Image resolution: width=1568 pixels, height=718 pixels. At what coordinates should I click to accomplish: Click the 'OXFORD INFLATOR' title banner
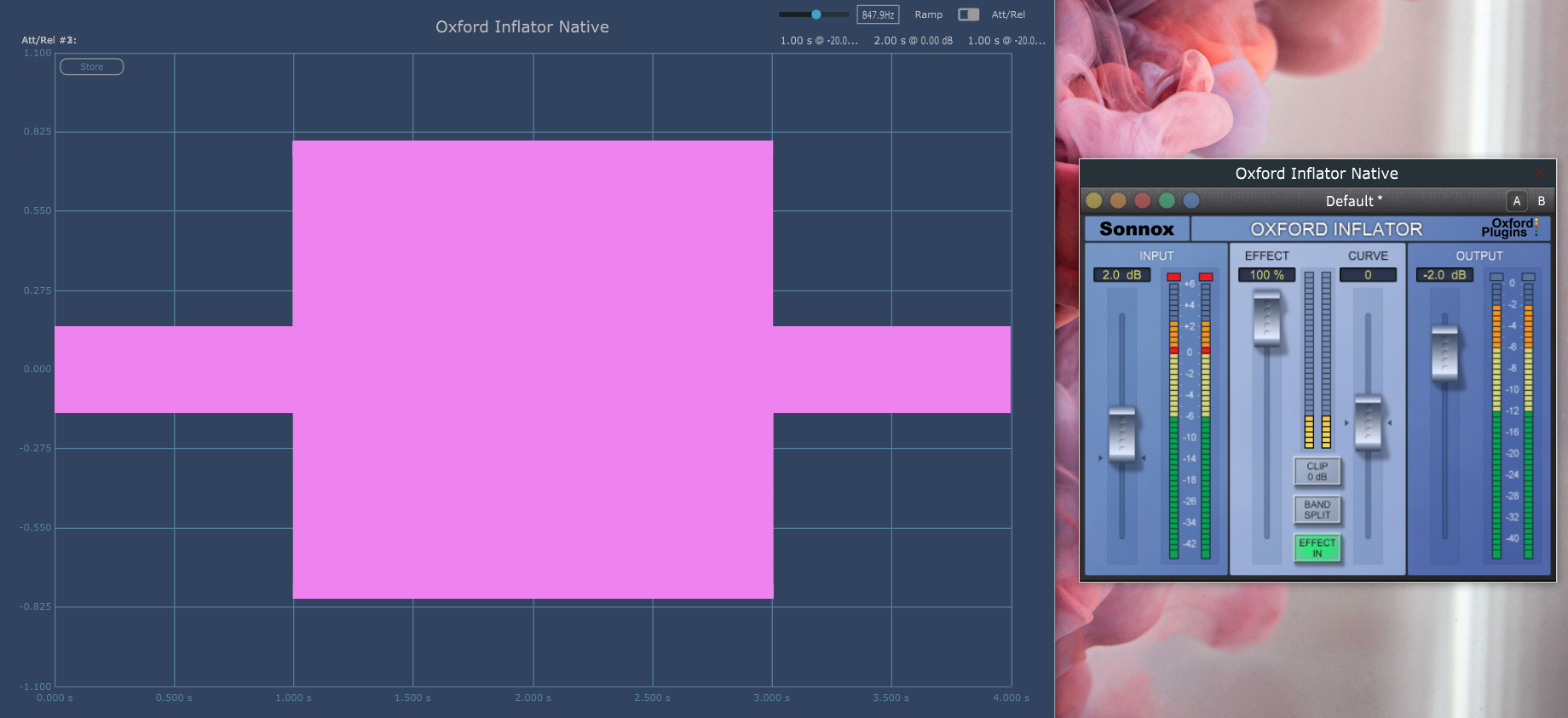click(x=1336, y=229)
